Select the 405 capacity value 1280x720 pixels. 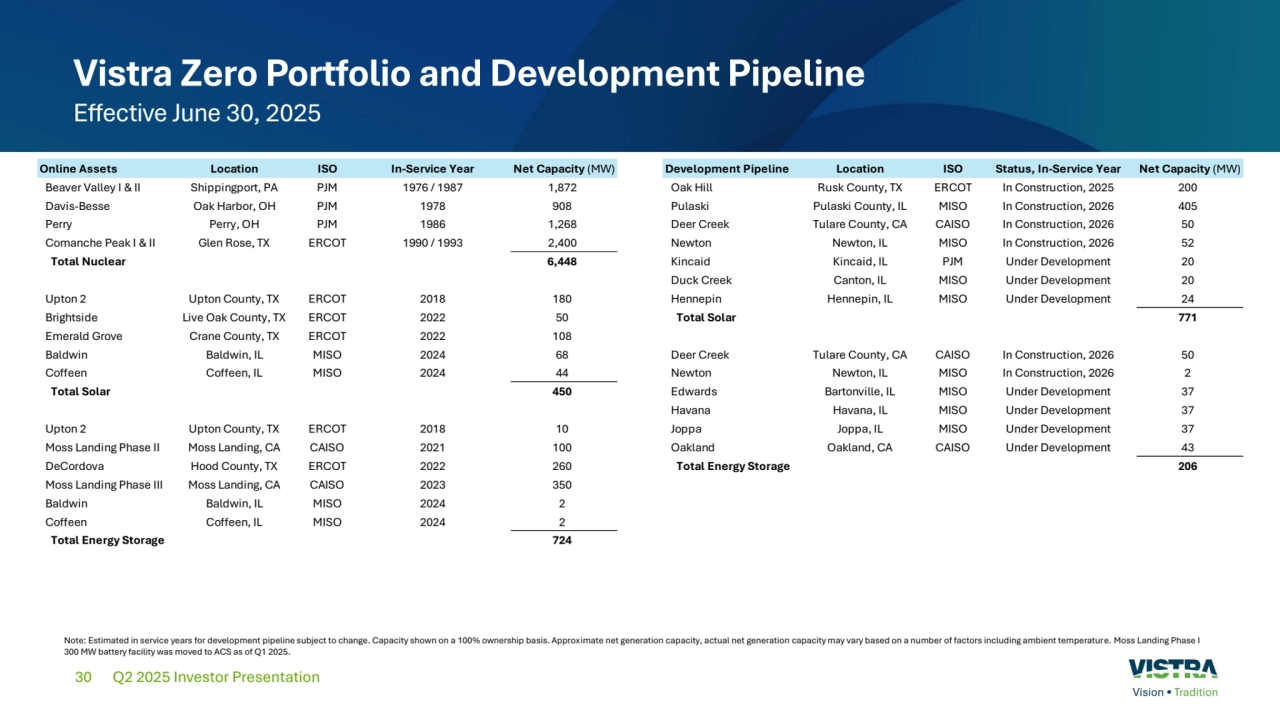tap(1188, 206)
